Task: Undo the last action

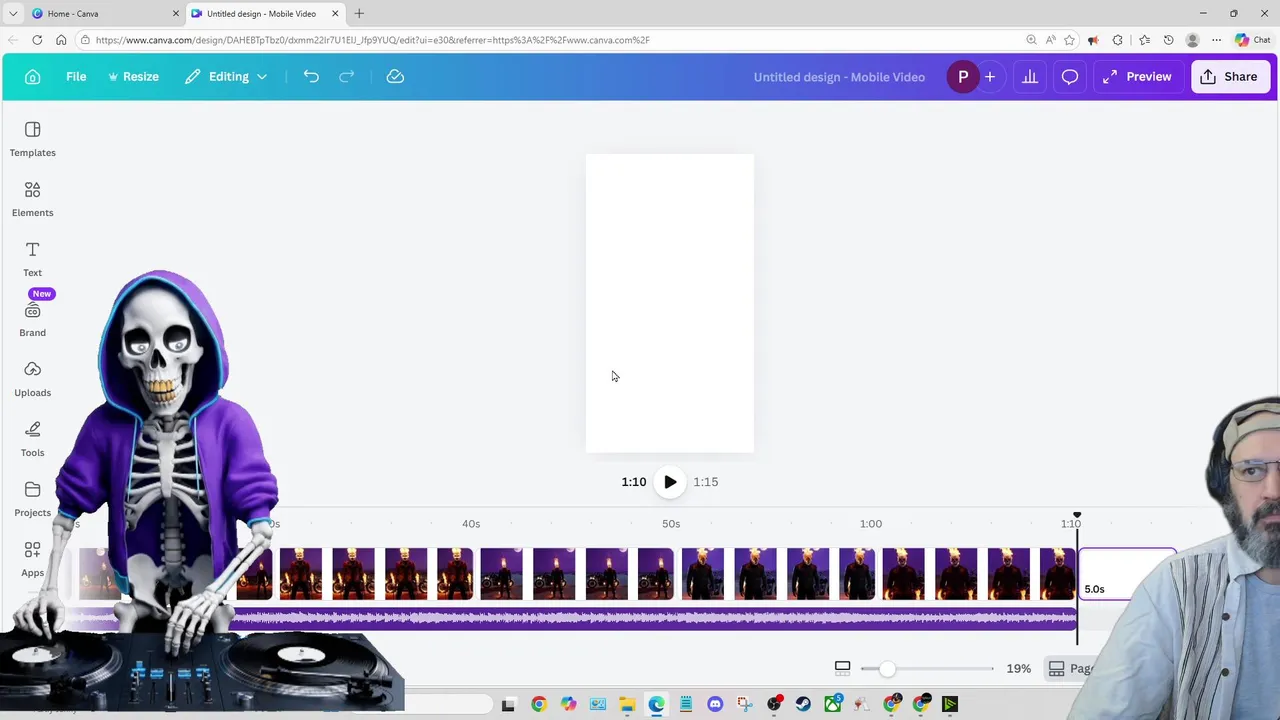Action: [x=311, y=77]
